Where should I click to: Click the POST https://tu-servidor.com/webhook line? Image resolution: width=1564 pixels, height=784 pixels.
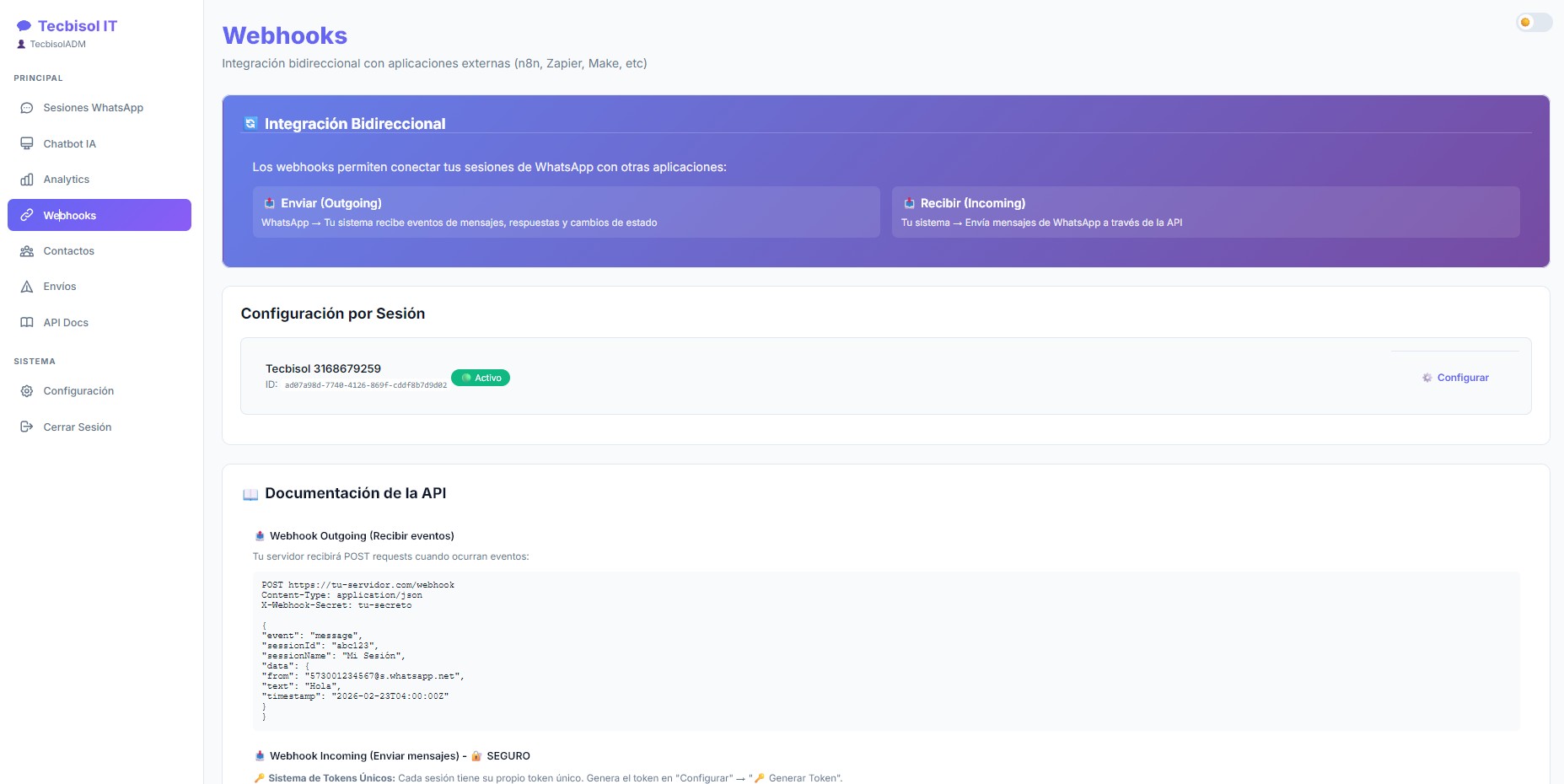[358, 585]
